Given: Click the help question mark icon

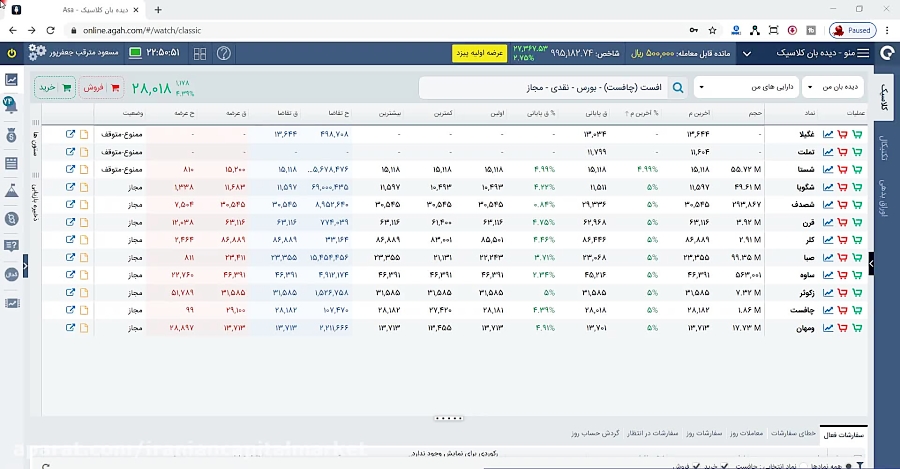Looking at the screenshot, I should pyautogui.click(x=224, y=54).
